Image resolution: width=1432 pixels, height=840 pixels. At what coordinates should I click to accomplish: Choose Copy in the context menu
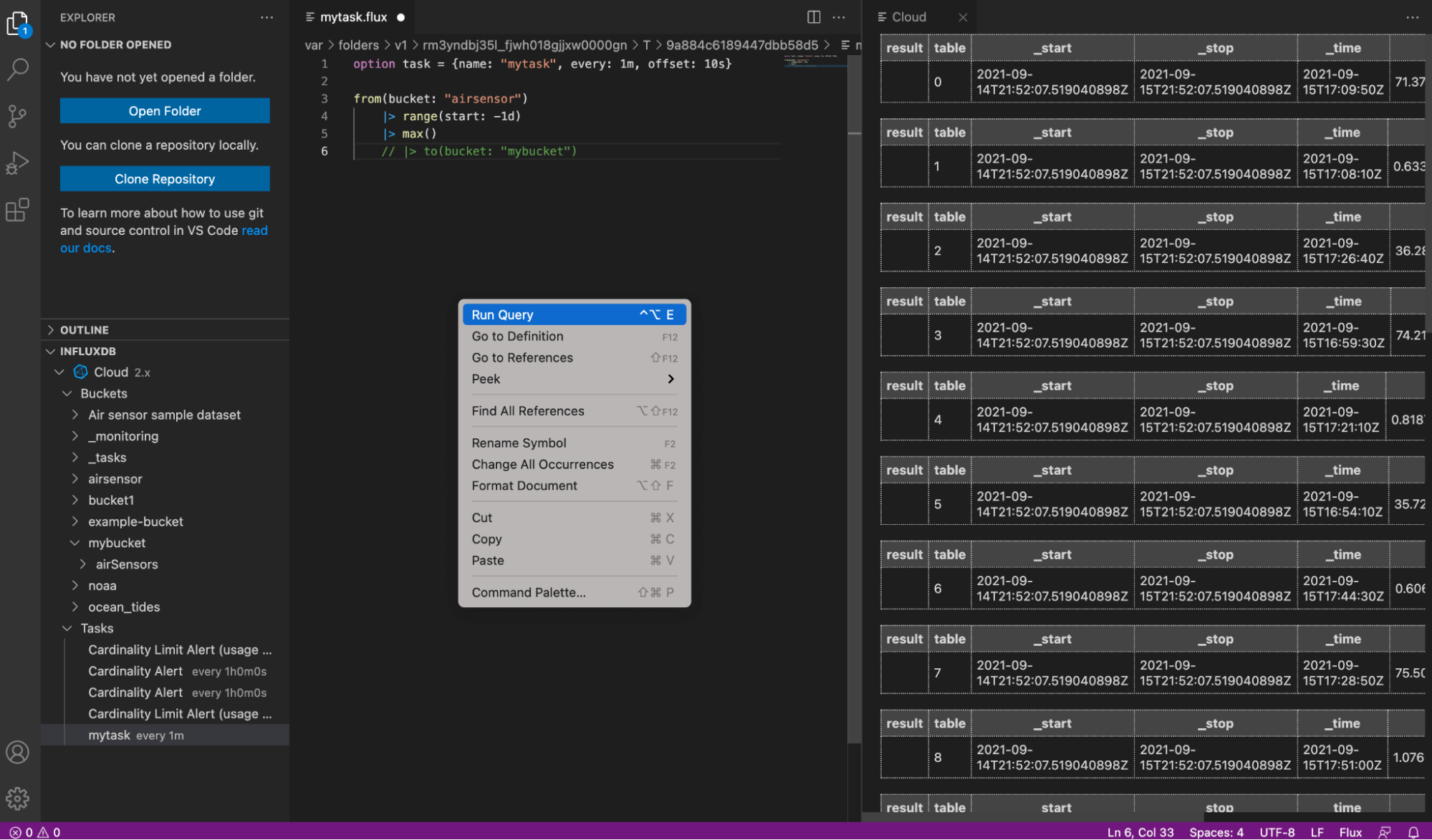(574, 539)
